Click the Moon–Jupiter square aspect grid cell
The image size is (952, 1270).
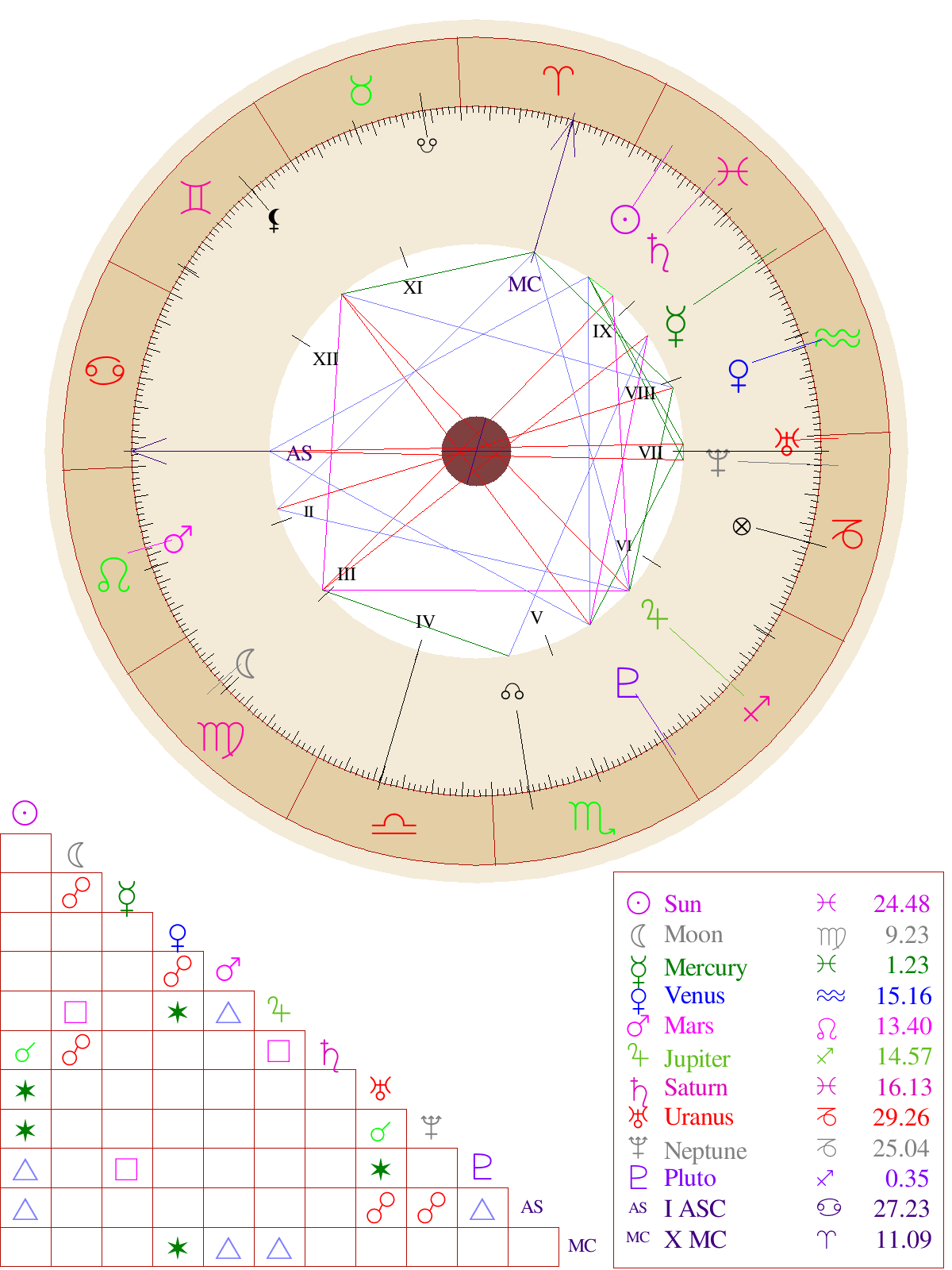pos(76,1011)
